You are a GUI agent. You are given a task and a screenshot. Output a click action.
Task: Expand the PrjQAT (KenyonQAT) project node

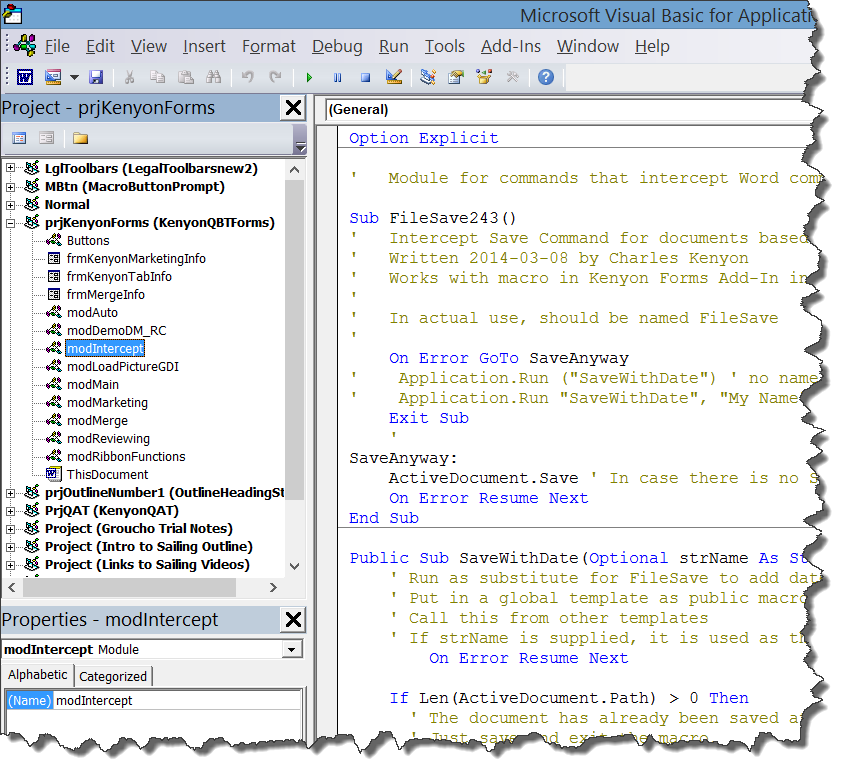pyautogui.click(x=10, y=511)
